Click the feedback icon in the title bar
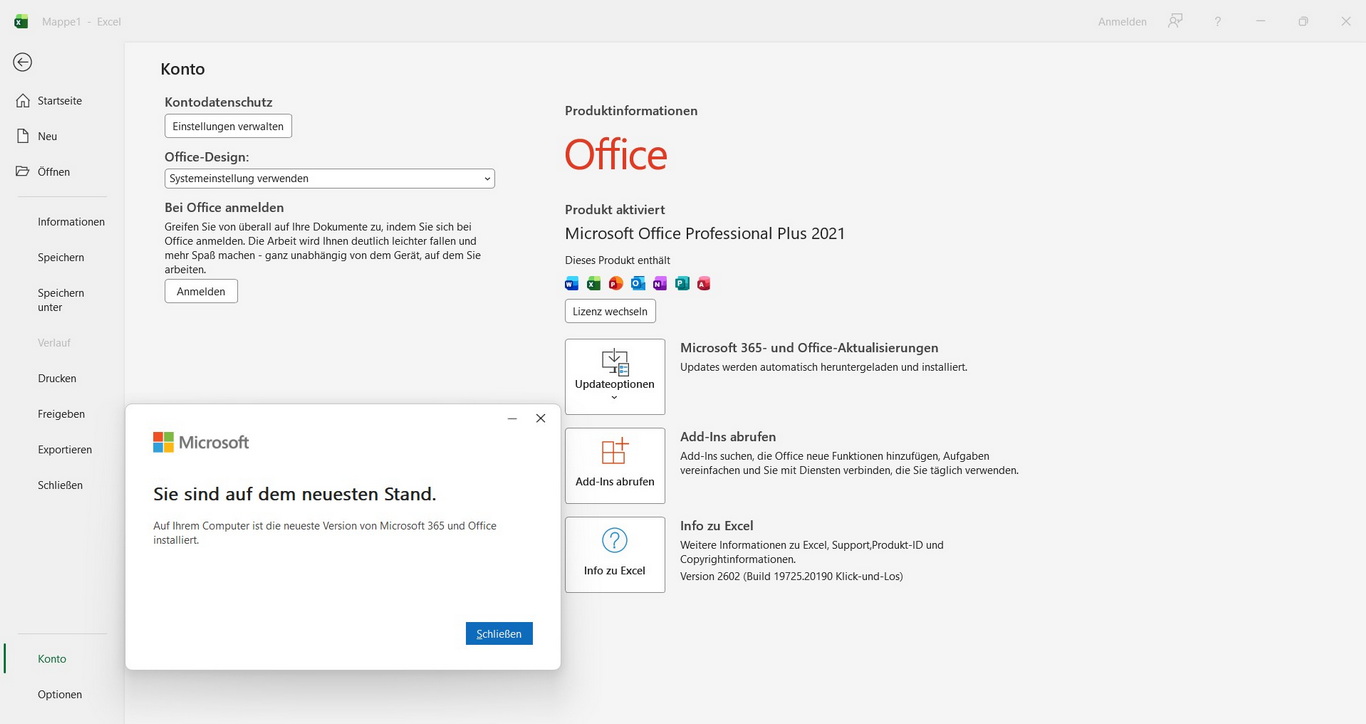 pos(1175,21)
